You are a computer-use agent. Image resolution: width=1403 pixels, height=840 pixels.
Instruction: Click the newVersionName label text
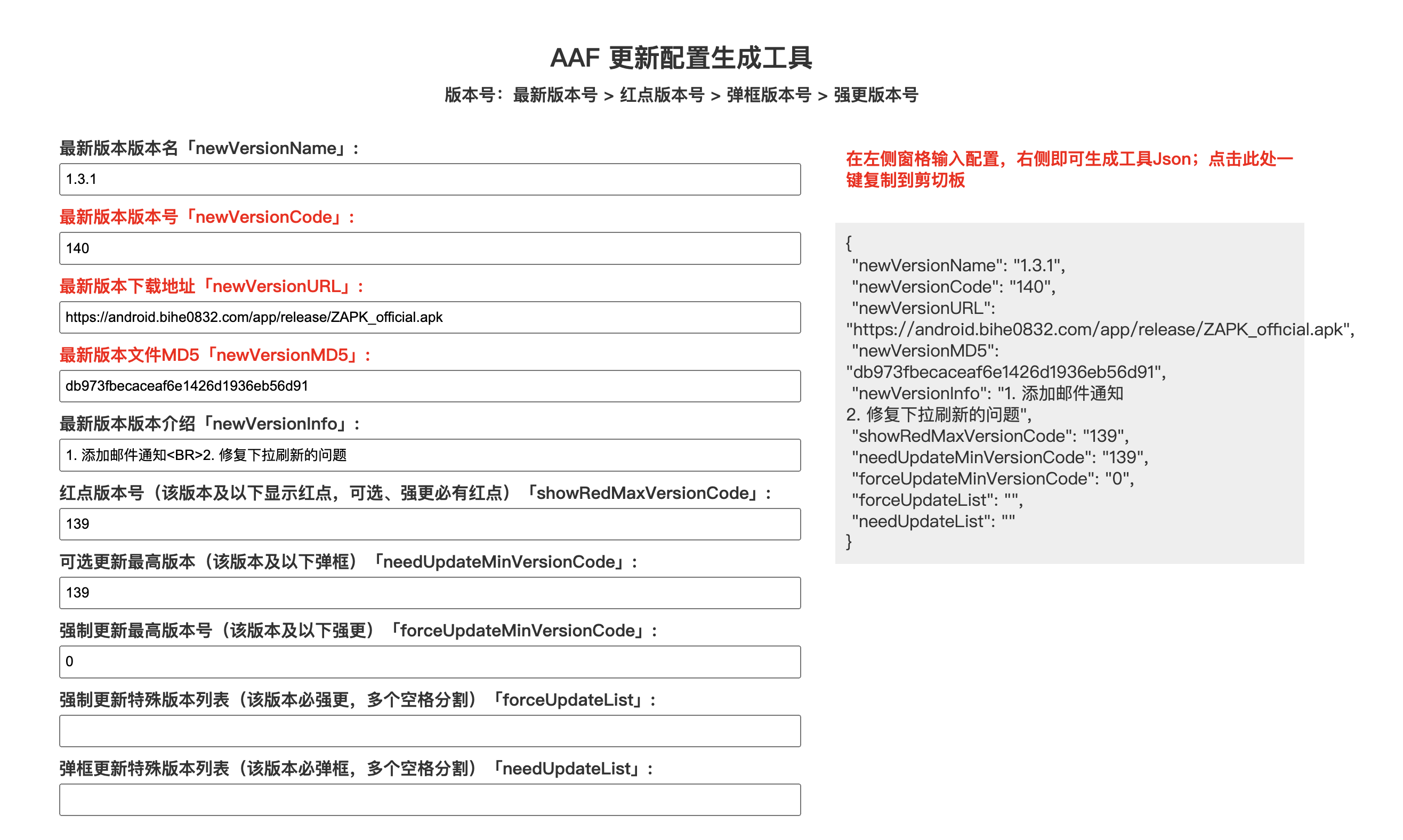209,148
